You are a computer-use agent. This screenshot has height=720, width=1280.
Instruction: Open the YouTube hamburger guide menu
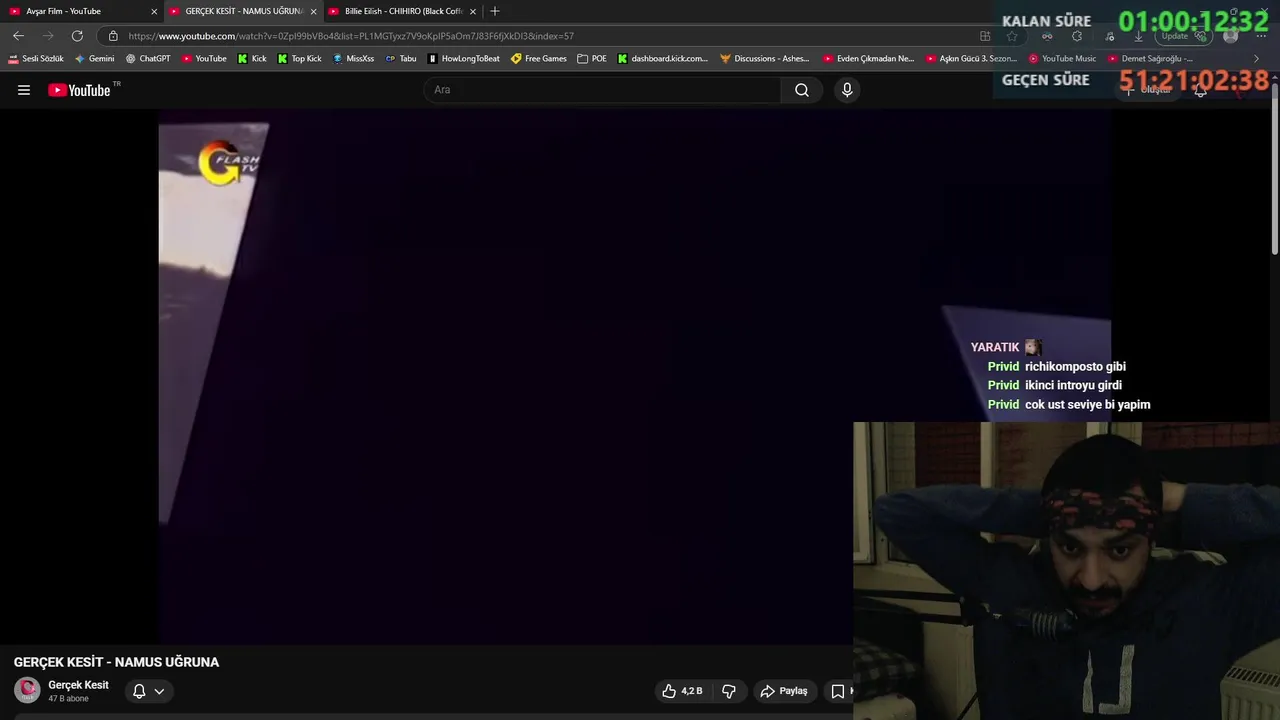(x=24, y=90)
